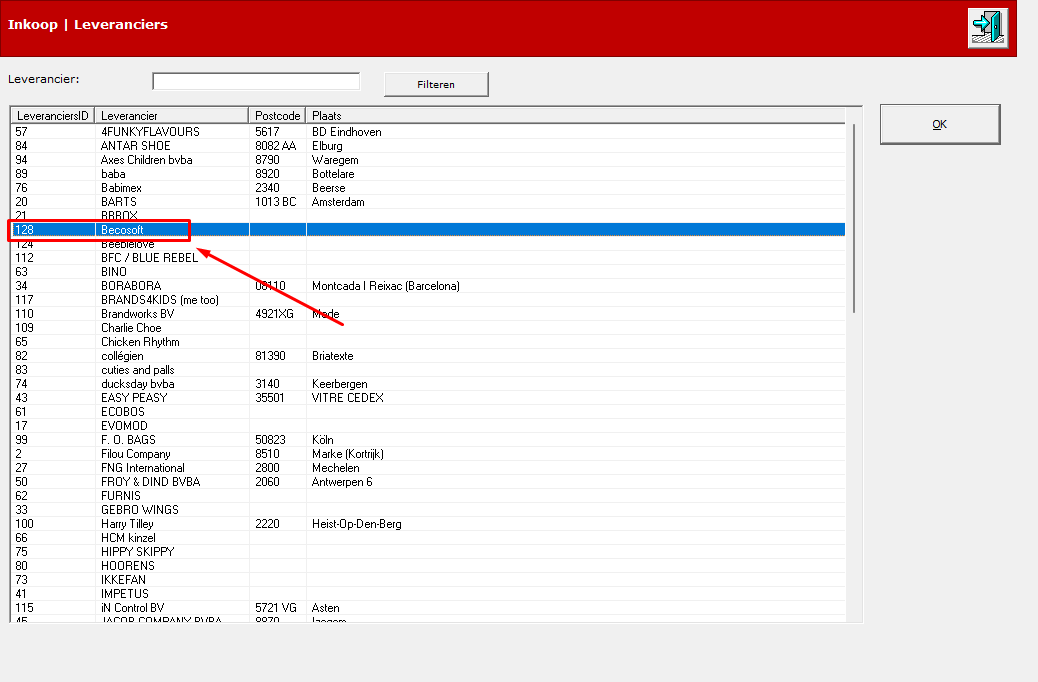Select the ducksday bvba row

click(x=428, y=383)
